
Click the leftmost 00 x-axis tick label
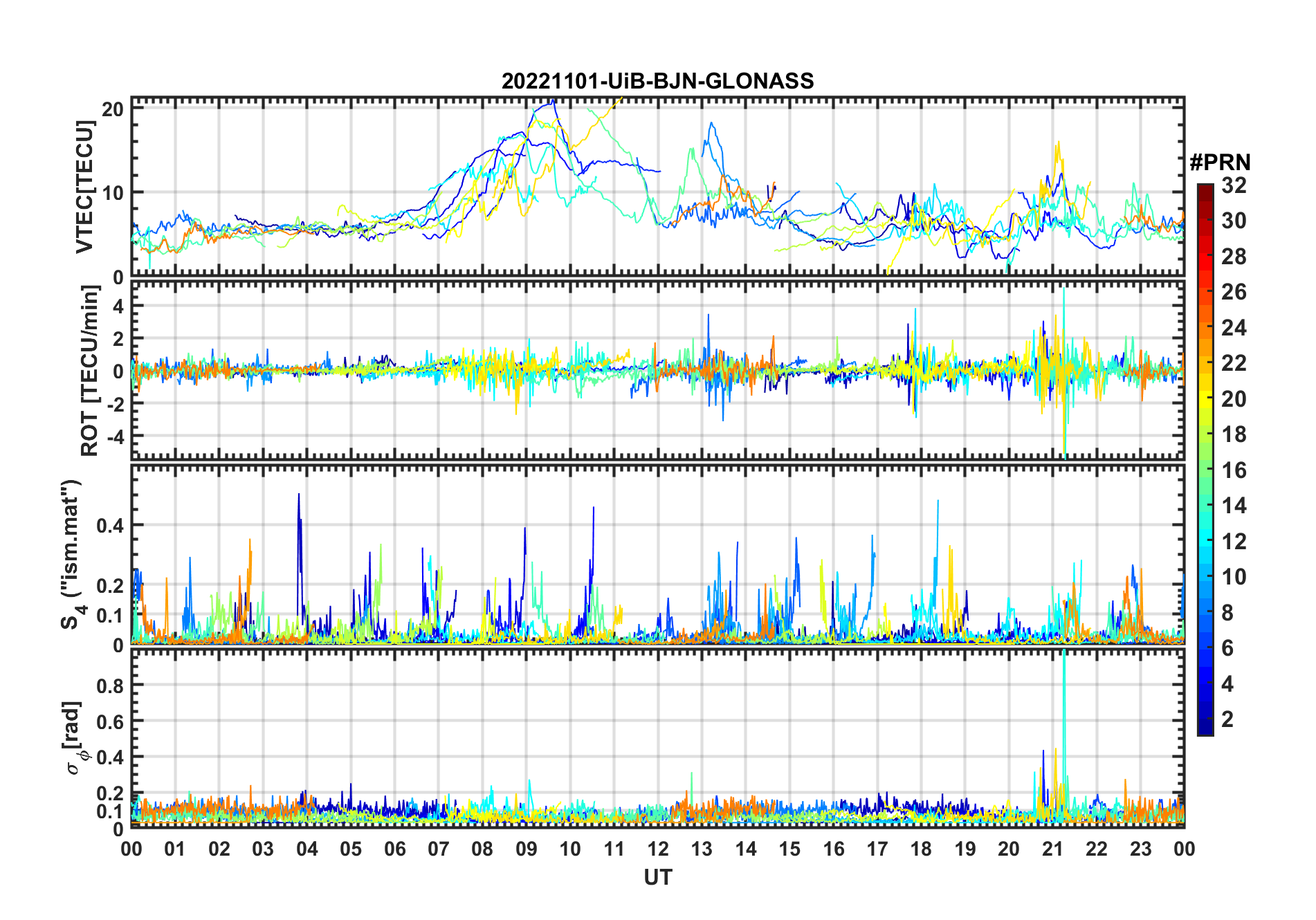click(131, 849)
